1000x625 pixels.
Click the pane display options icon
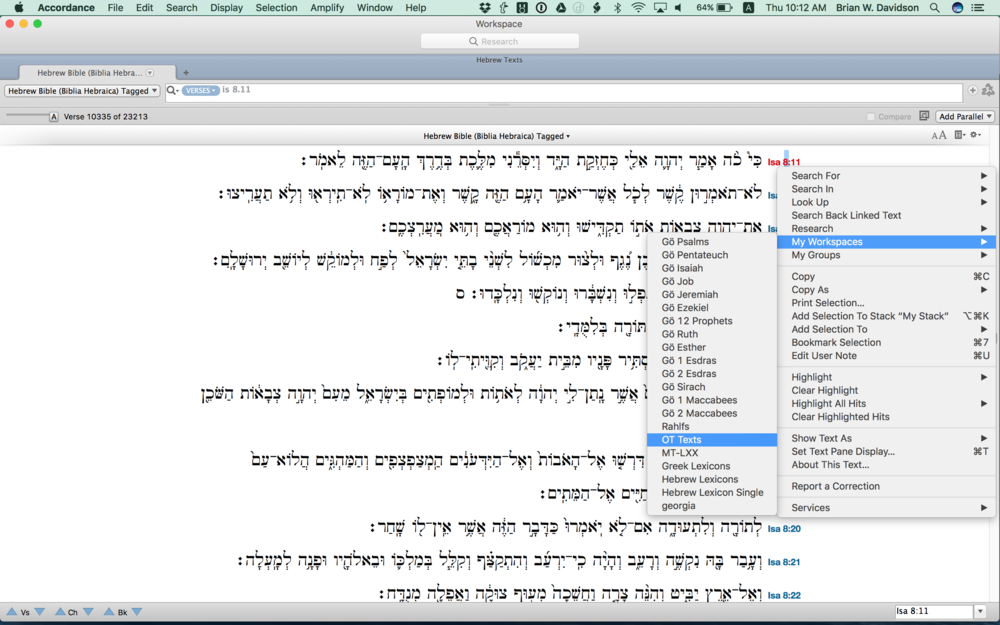tap(959, 135)
